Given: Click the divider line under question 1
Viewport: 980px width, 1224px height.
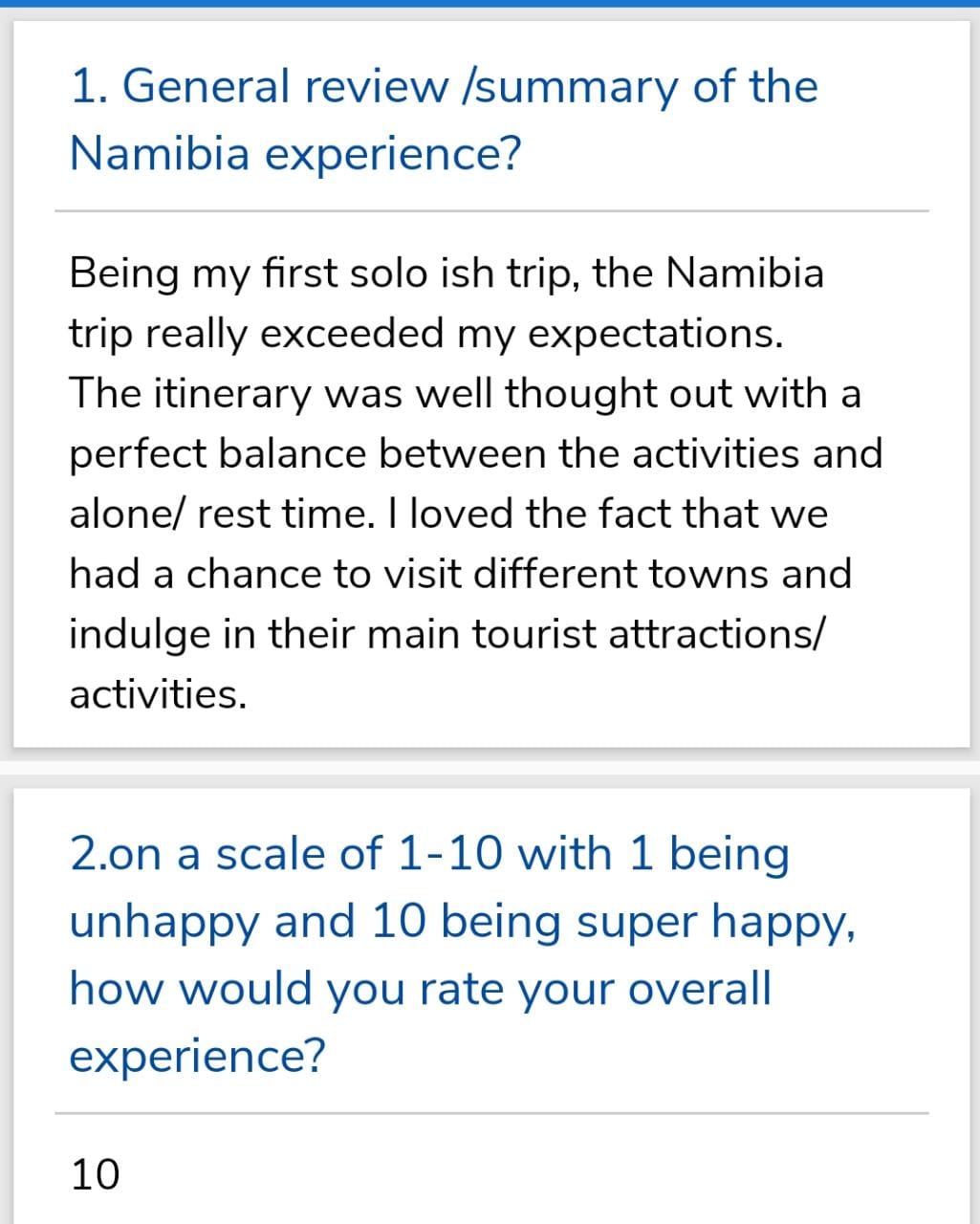Looking at the screenshot, I should pyautogui.click(x=491, y=210).
